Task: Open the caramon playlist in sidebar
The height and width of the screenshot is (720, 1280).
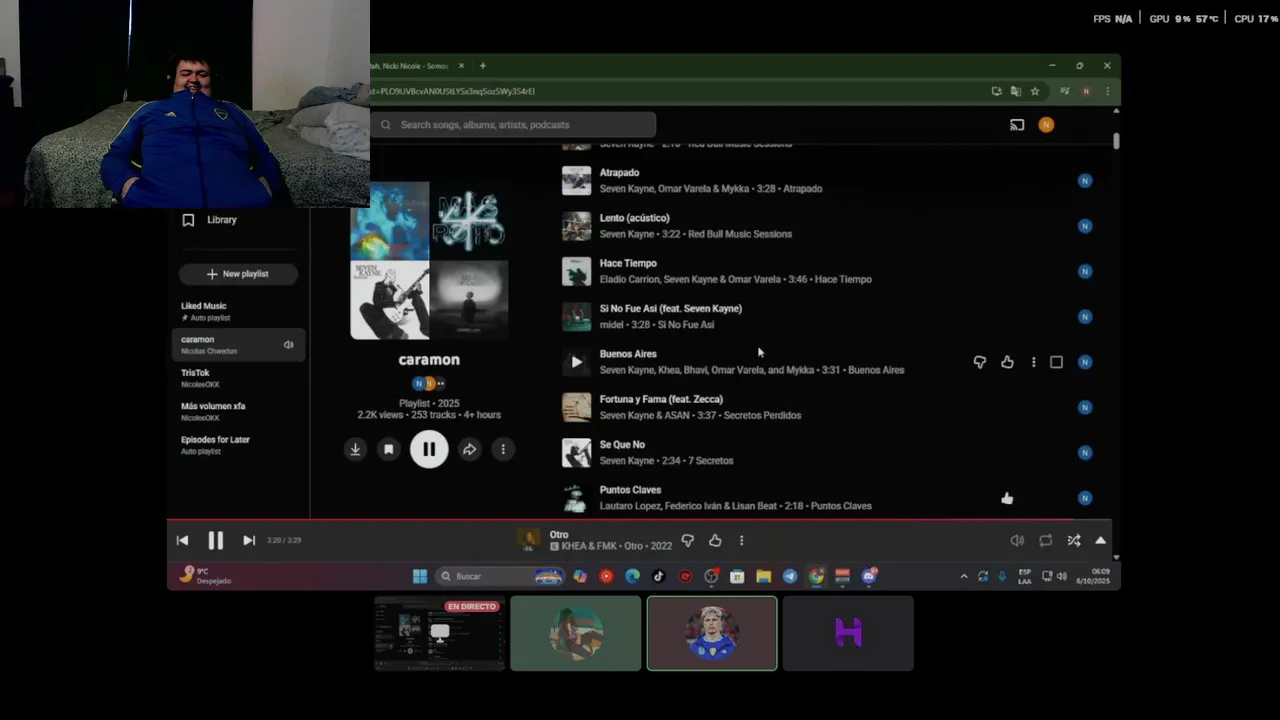Action: point(238,345)
